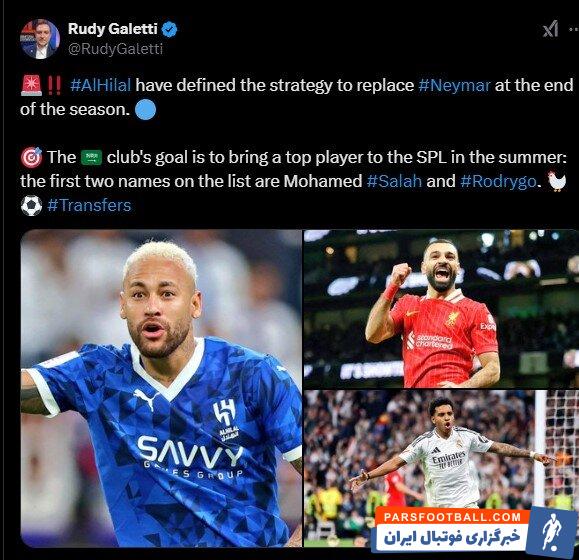The height and width of the screenshot is (560, 579).
Task: Open the Grok xI icon
Action: coord(550,30)
